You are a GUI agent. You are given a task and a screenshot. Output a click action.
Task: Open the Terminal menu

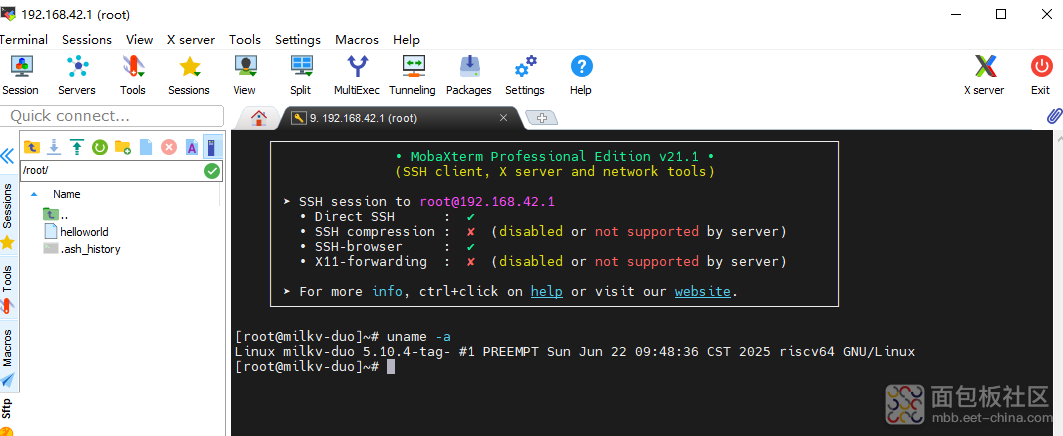(x=24, y=39)
